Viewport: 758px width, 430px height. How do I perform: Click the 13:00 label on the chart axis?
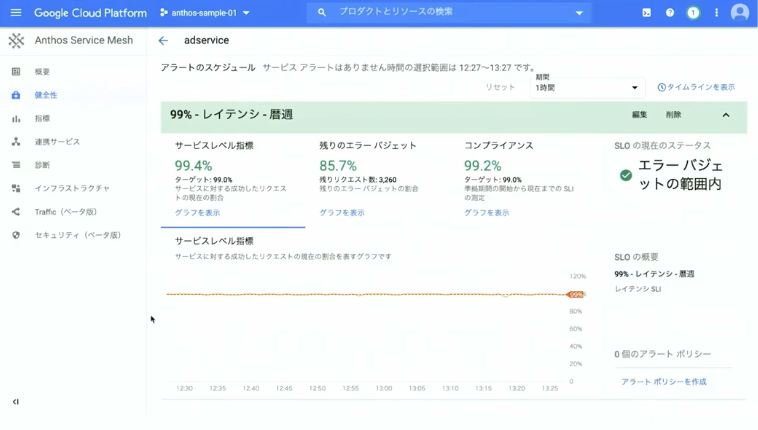tap(384, 388)
